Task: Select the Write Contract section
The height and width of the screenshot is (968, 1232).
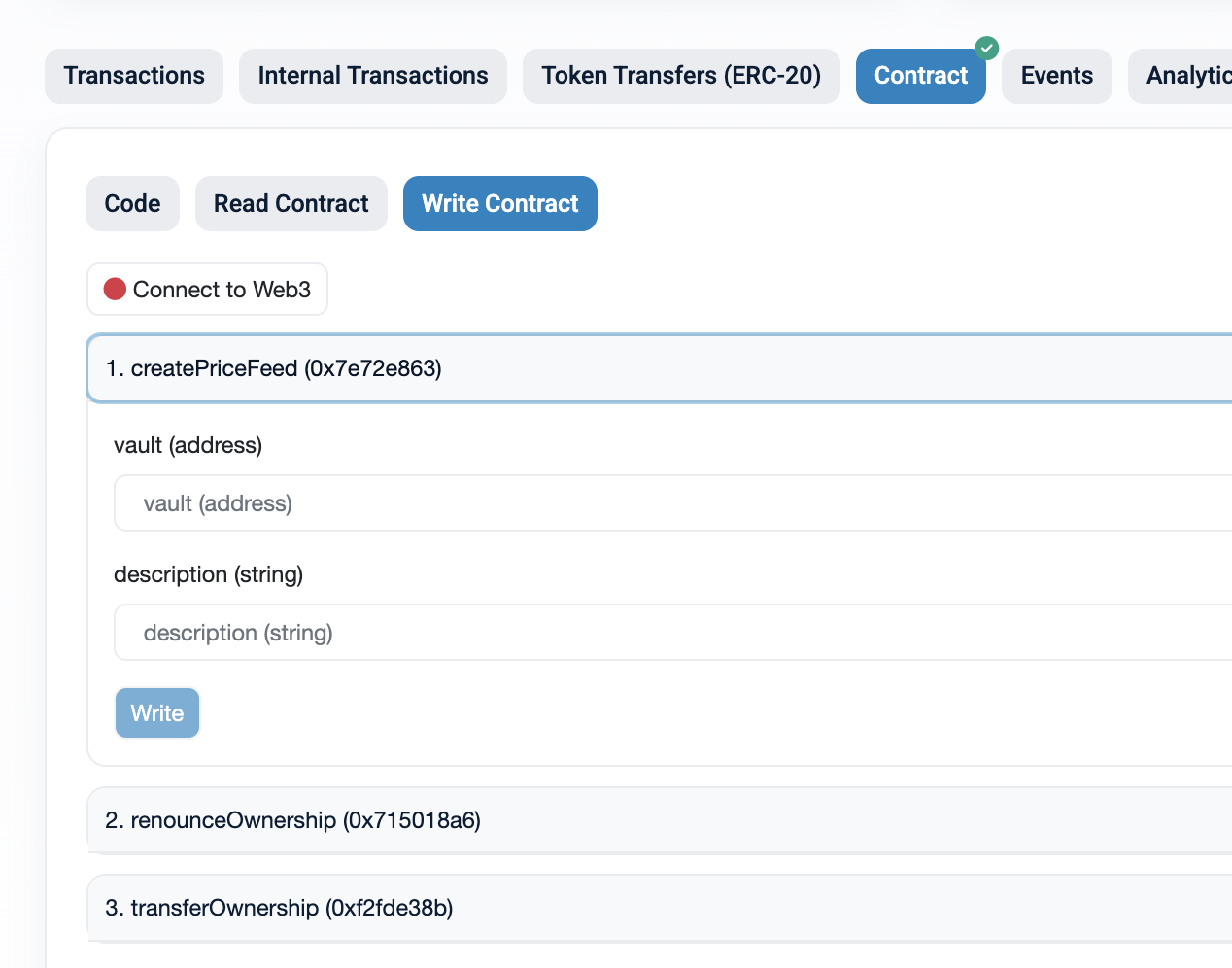Action: [x=499, y=204]
